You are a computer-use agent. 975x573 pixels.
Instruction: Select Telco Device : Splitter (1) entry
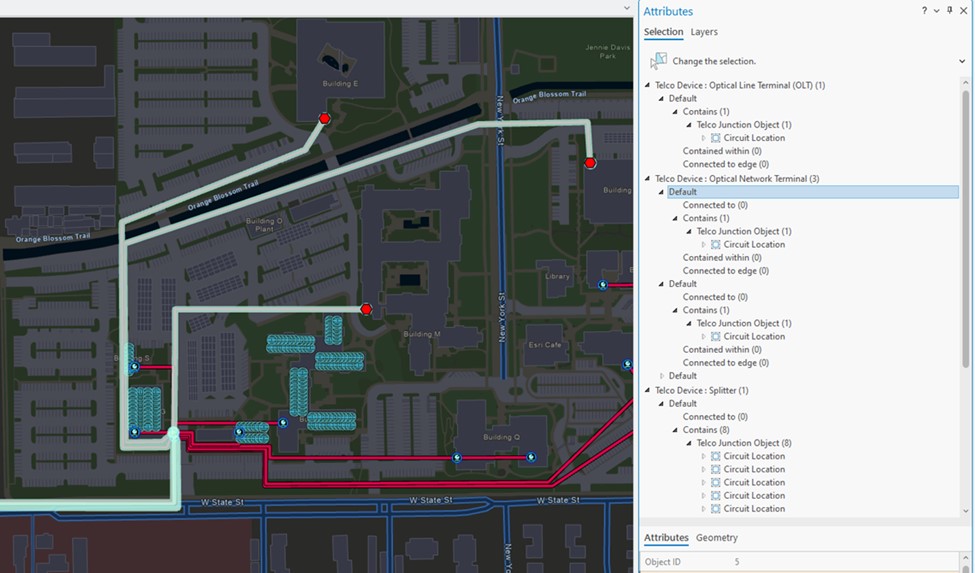[701, 390]
